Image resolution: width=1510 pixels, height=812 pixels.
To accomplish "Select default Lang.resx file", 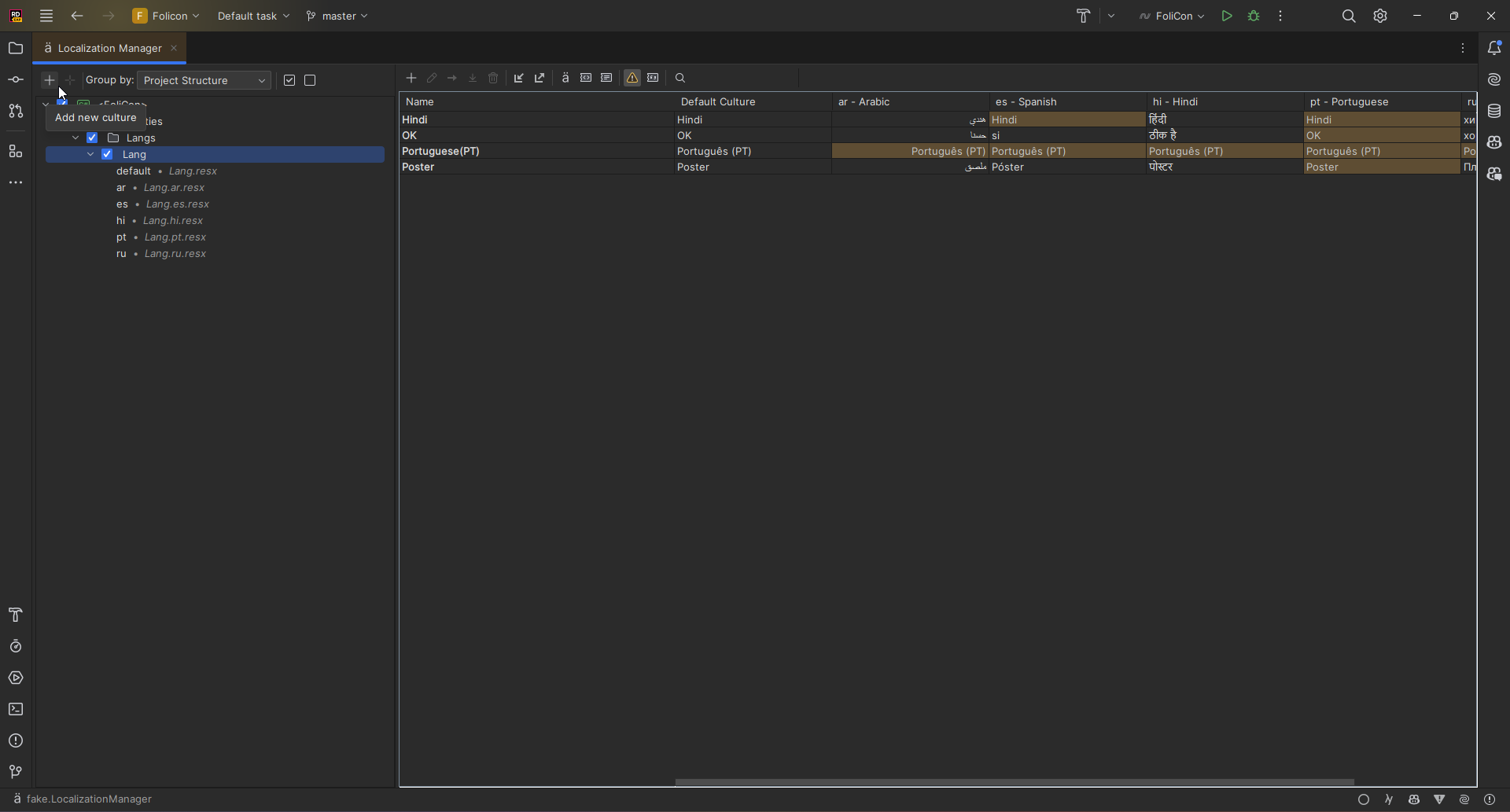I will click(167, 171).
